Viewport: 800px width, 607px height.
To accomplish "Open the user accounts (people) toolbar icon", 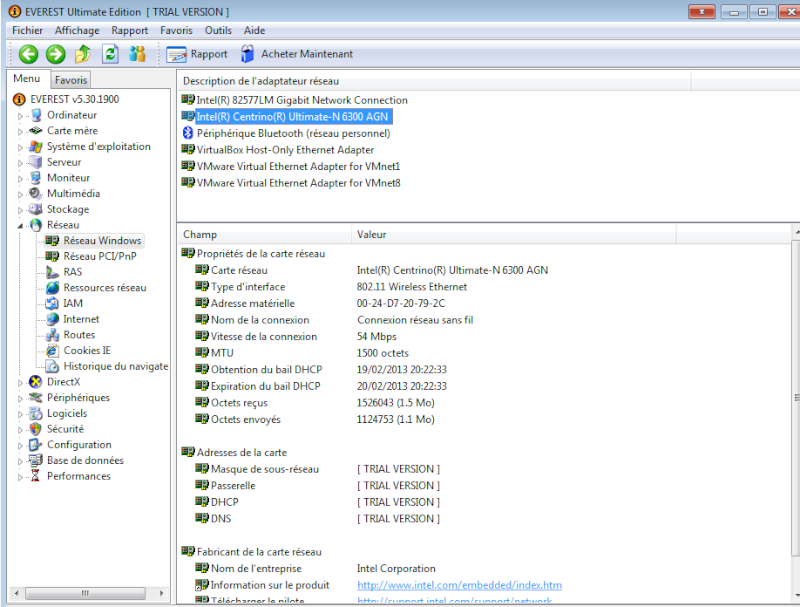I will [x=137, y=54].
